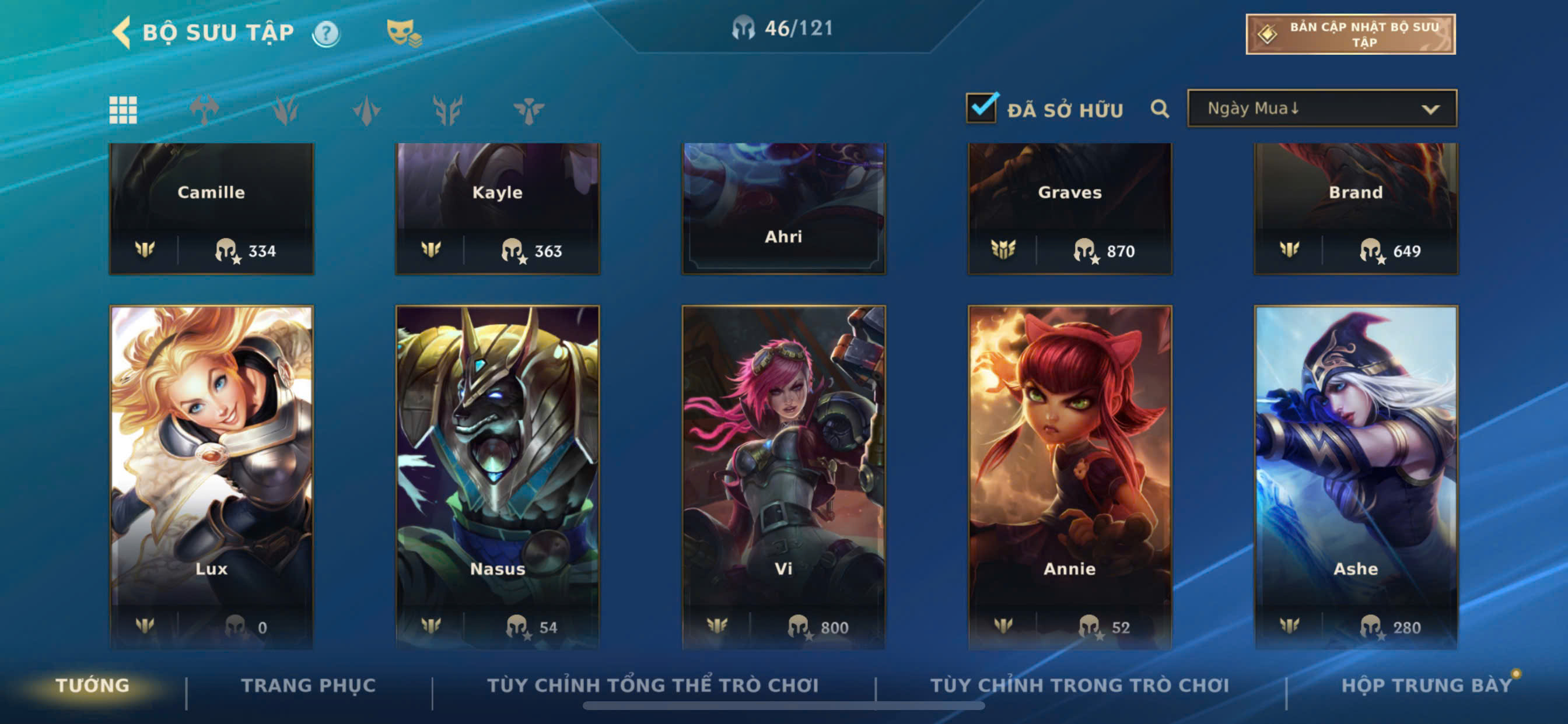Image resolution: width=1568 pixels, height=724 pixels.
Task: Toggle the Đã Sở Hữu checkbox
Action: pyautogui.click(x=982, y=108)
